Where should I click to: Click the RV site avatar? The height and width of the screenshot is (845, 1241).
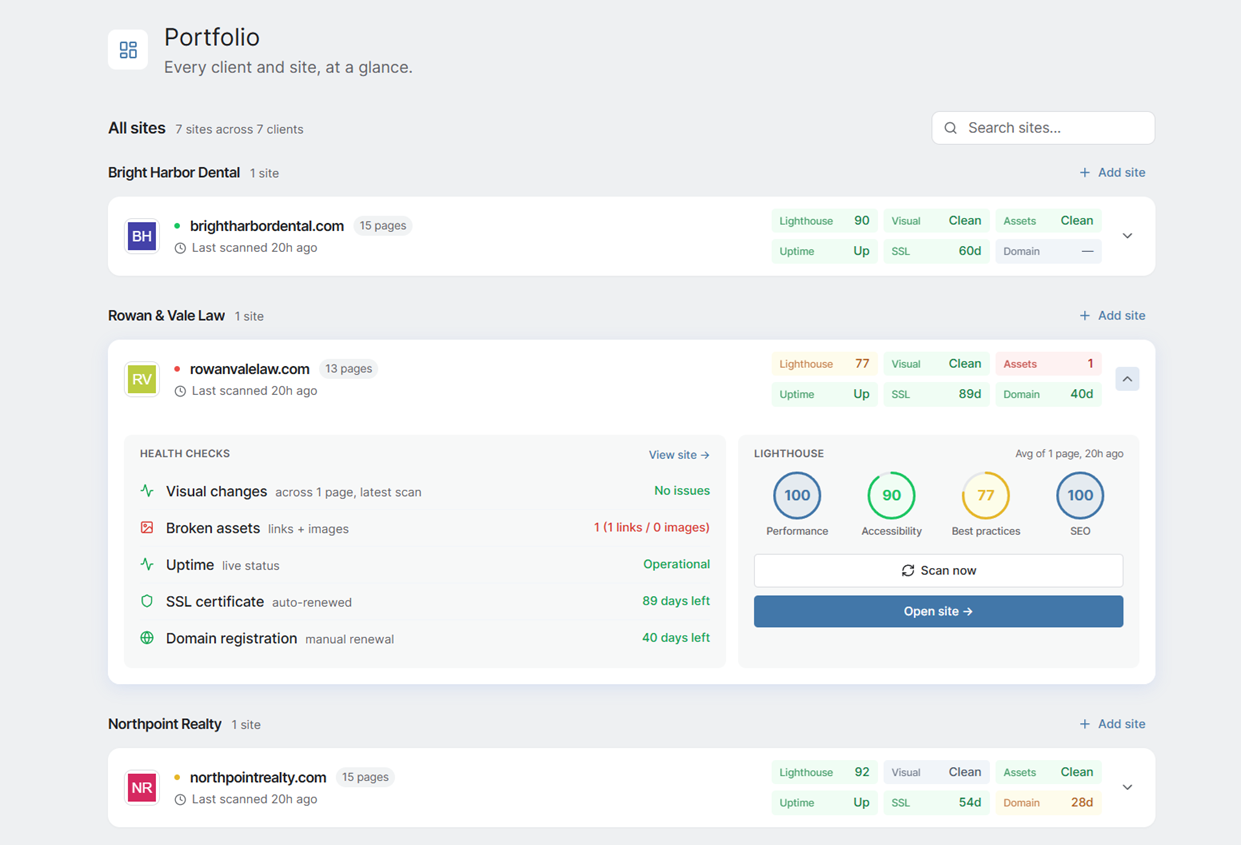[142, 379]
